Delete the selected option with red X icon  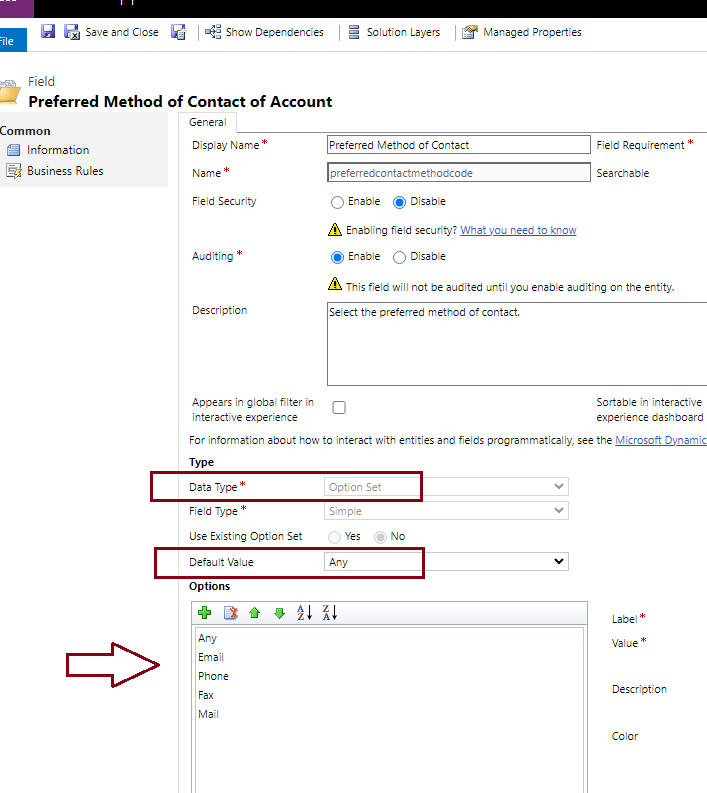click(x=231, y=612)
